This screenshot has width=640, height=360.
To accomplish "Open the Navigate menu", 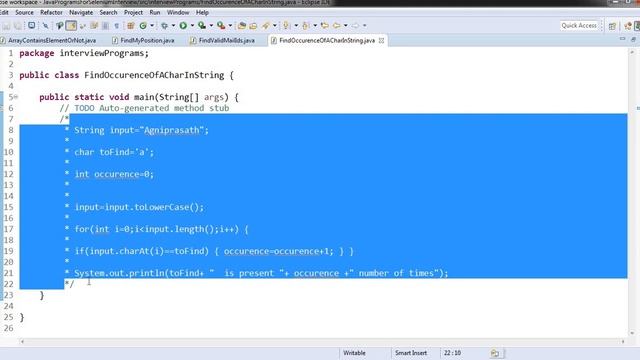I will point(81,13).
